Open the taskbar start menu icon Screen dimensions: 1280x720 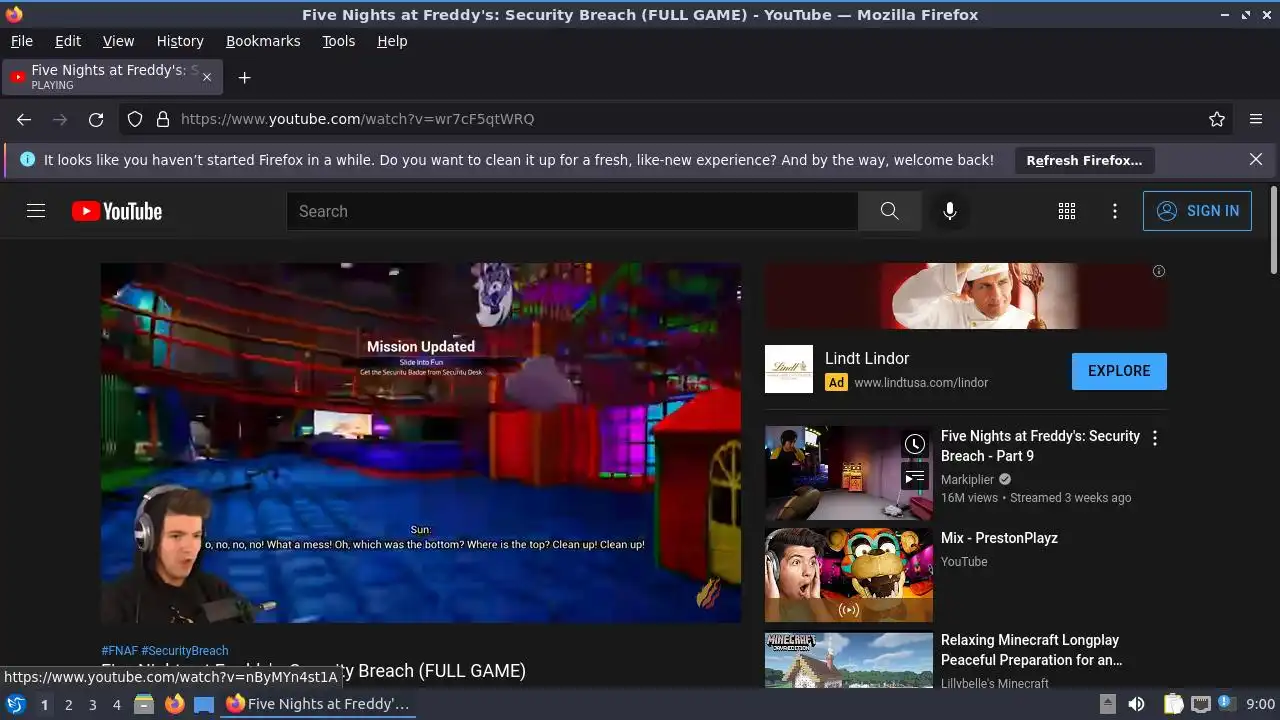(x=16, y=704)
